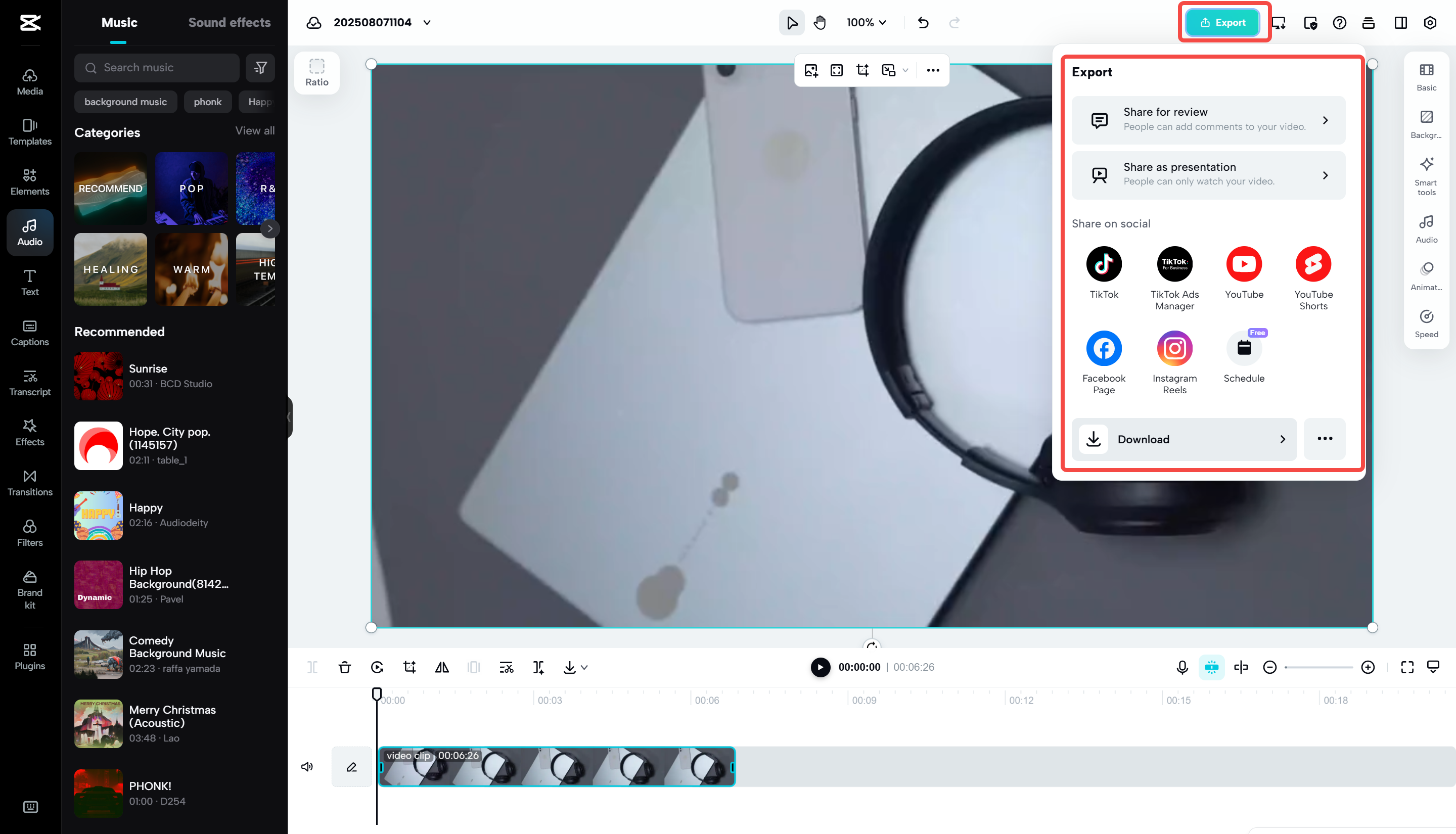Viewport: 1456px width, 834px height.
Task: Open the Schedule sharing option
Action: pos(1244,348)
